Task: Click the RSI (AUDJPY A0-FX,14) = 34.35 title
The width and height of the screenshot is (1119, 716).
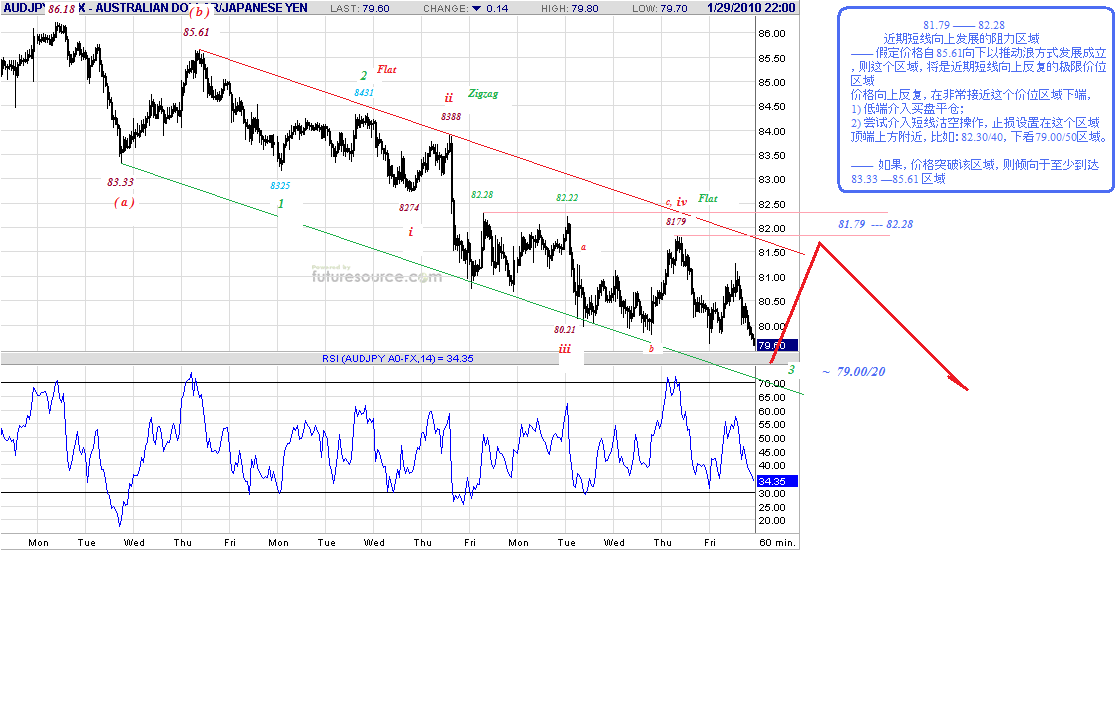Action: [x=398, y=358]
